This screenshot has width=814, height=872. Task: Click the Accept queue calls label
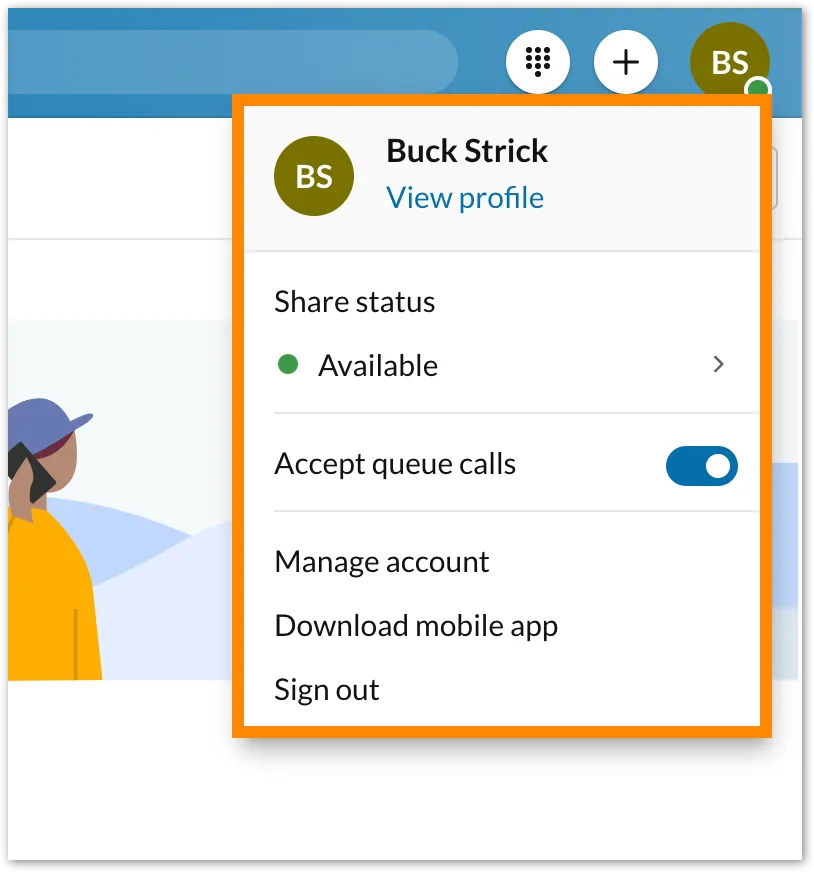395,464
